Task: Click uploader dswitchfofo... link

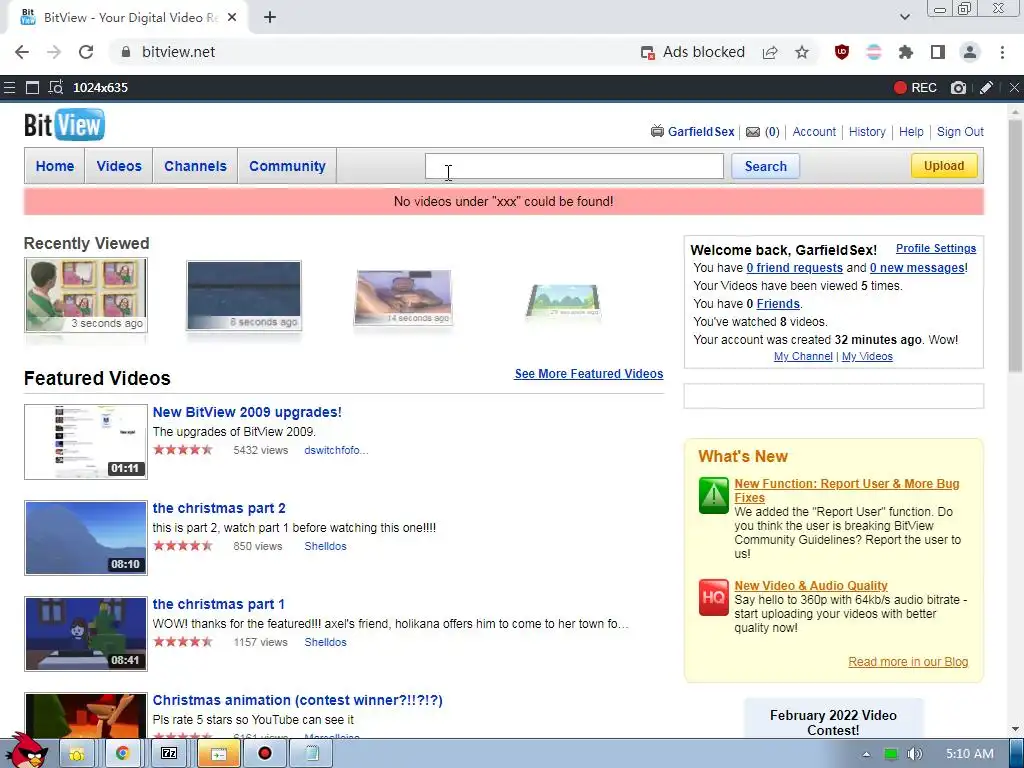Action: point(336,450)
